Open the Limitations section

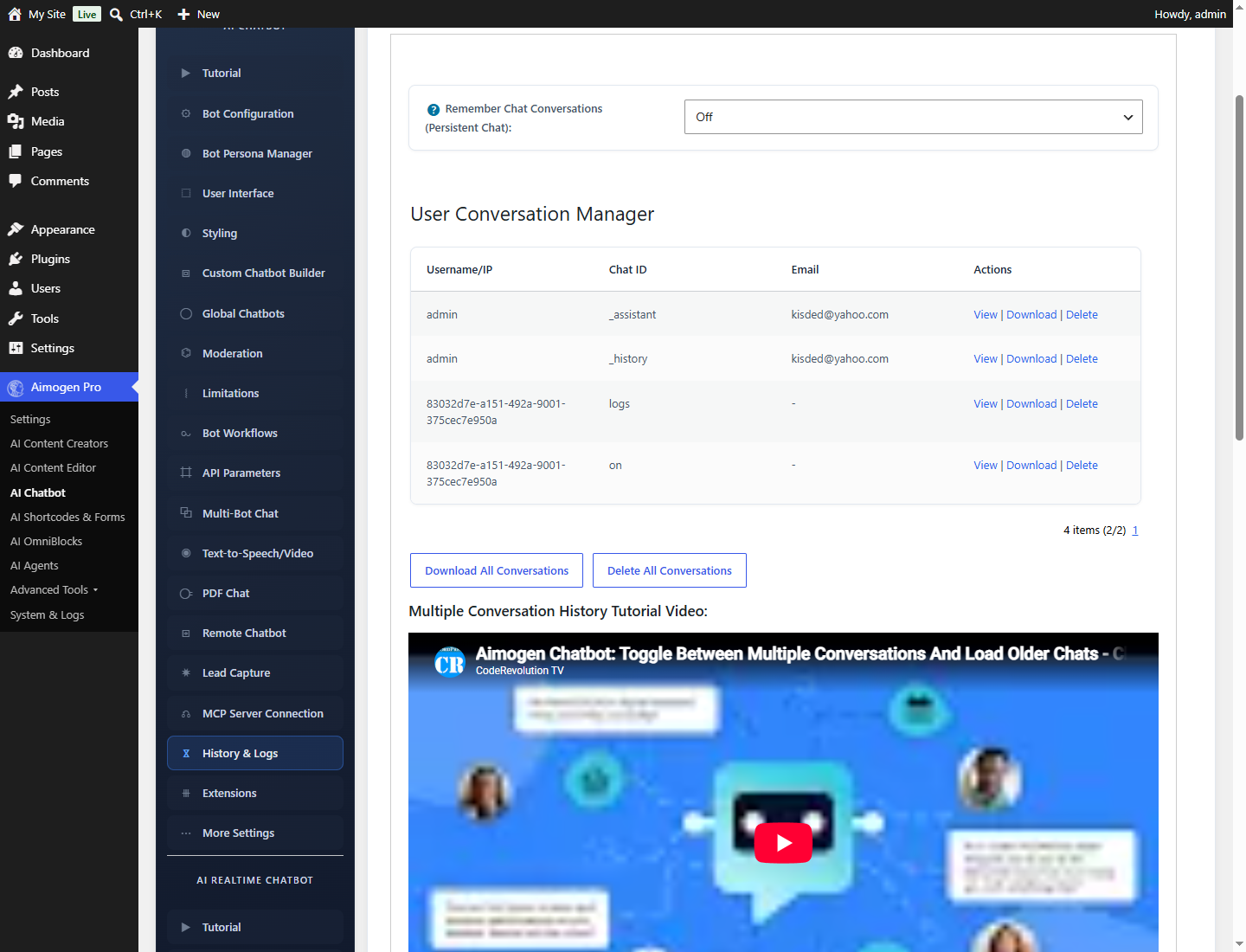point(255,393)
